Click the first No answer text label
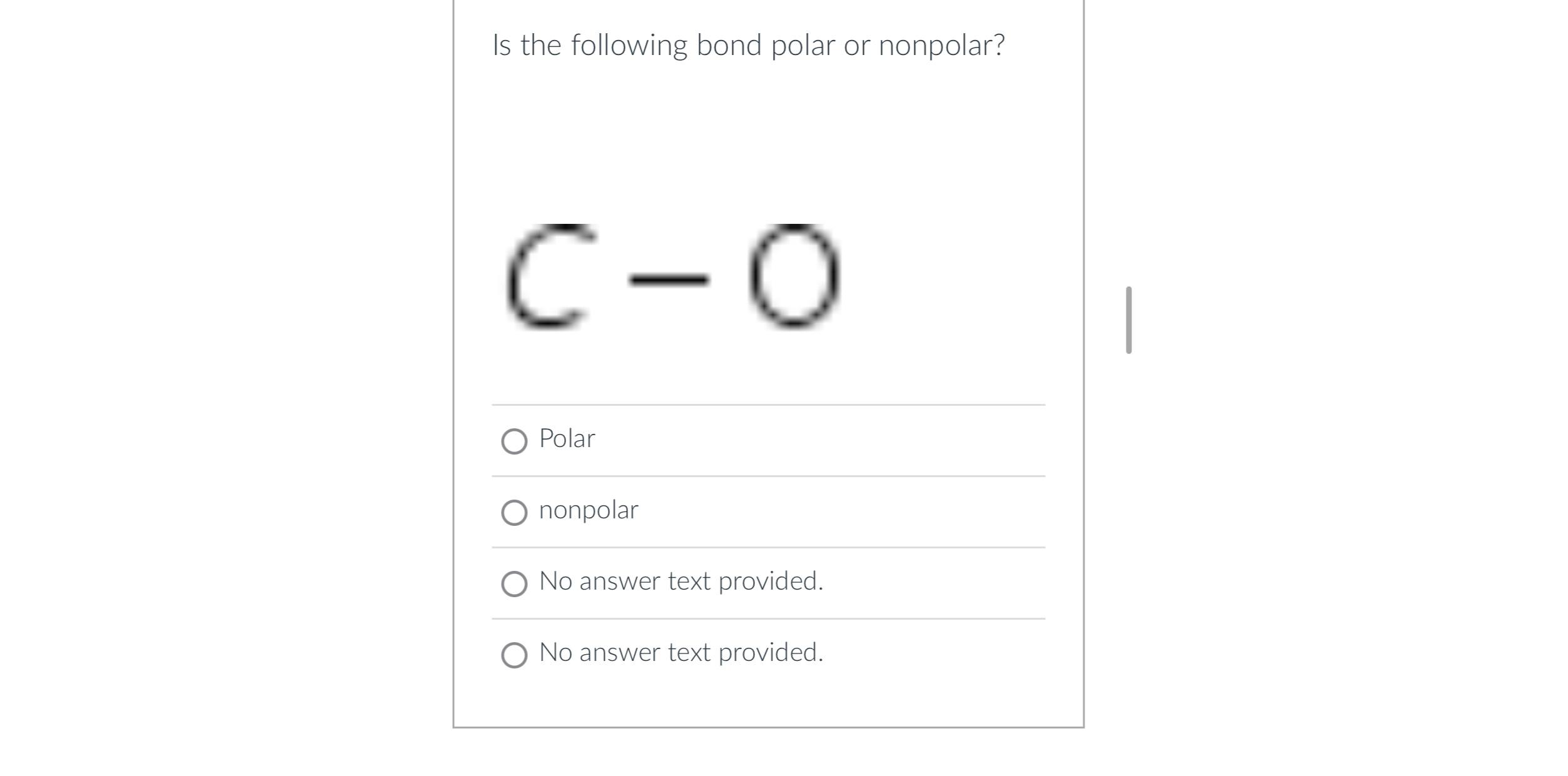 pos(680,581)
